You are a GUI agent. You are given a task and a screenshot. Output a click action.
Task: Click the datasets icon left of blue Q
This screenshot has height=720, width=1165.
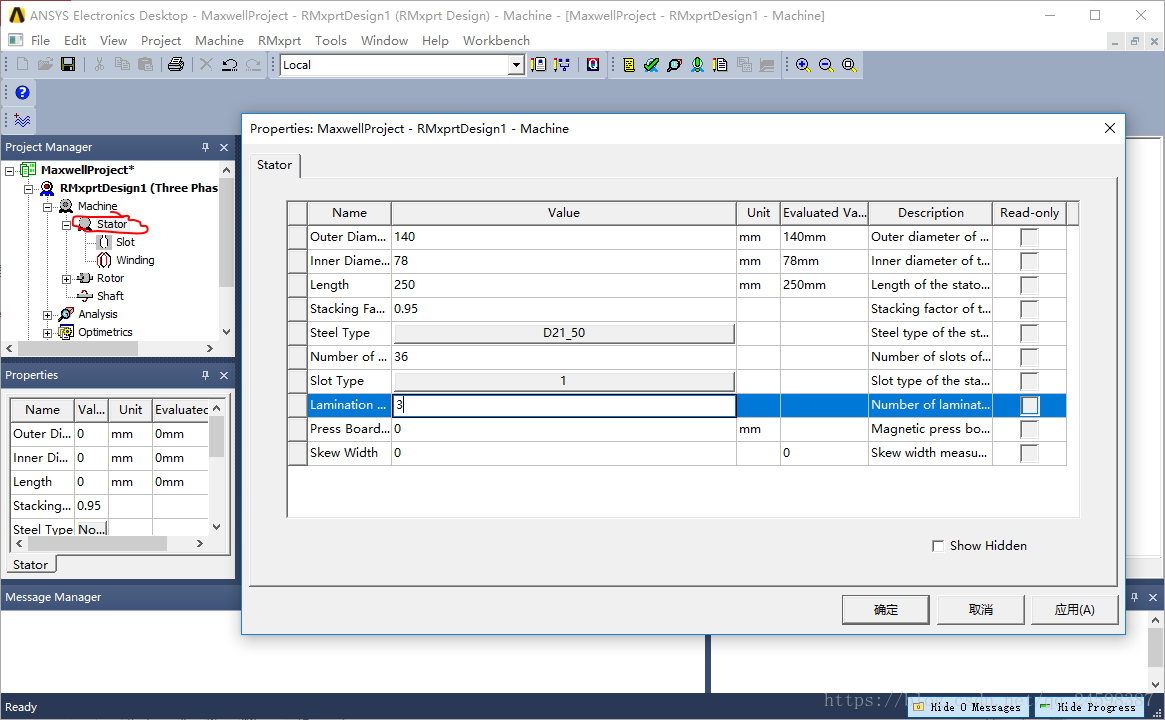562,65
